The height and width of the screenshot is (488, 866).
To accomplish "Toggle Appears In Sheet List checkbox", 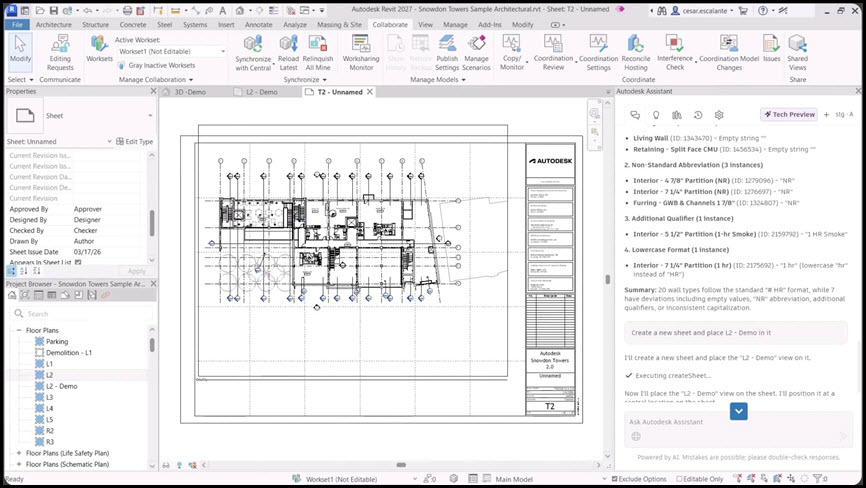I will click(78, 262).
